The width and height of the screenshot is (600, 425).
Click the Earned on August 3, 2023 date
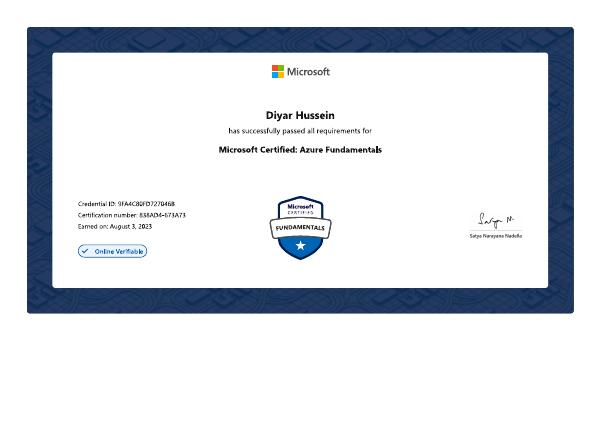coord(115,226)
